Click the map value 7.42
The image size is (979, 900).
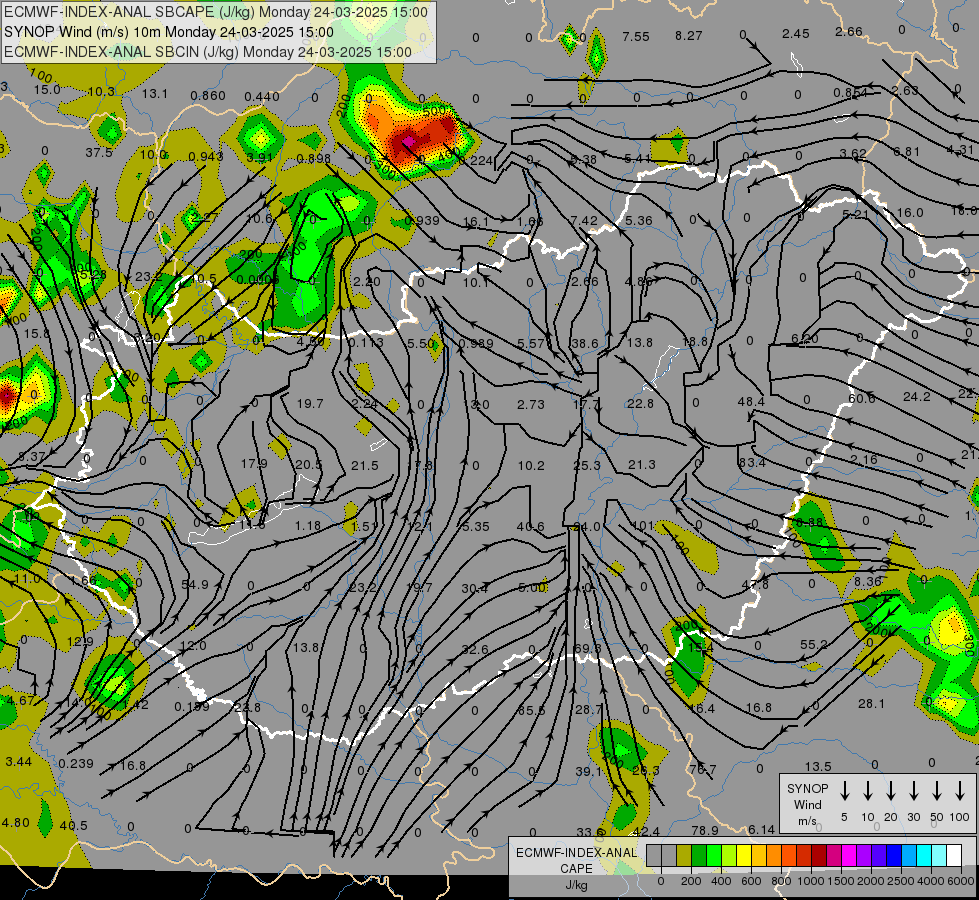coord(584,220)
